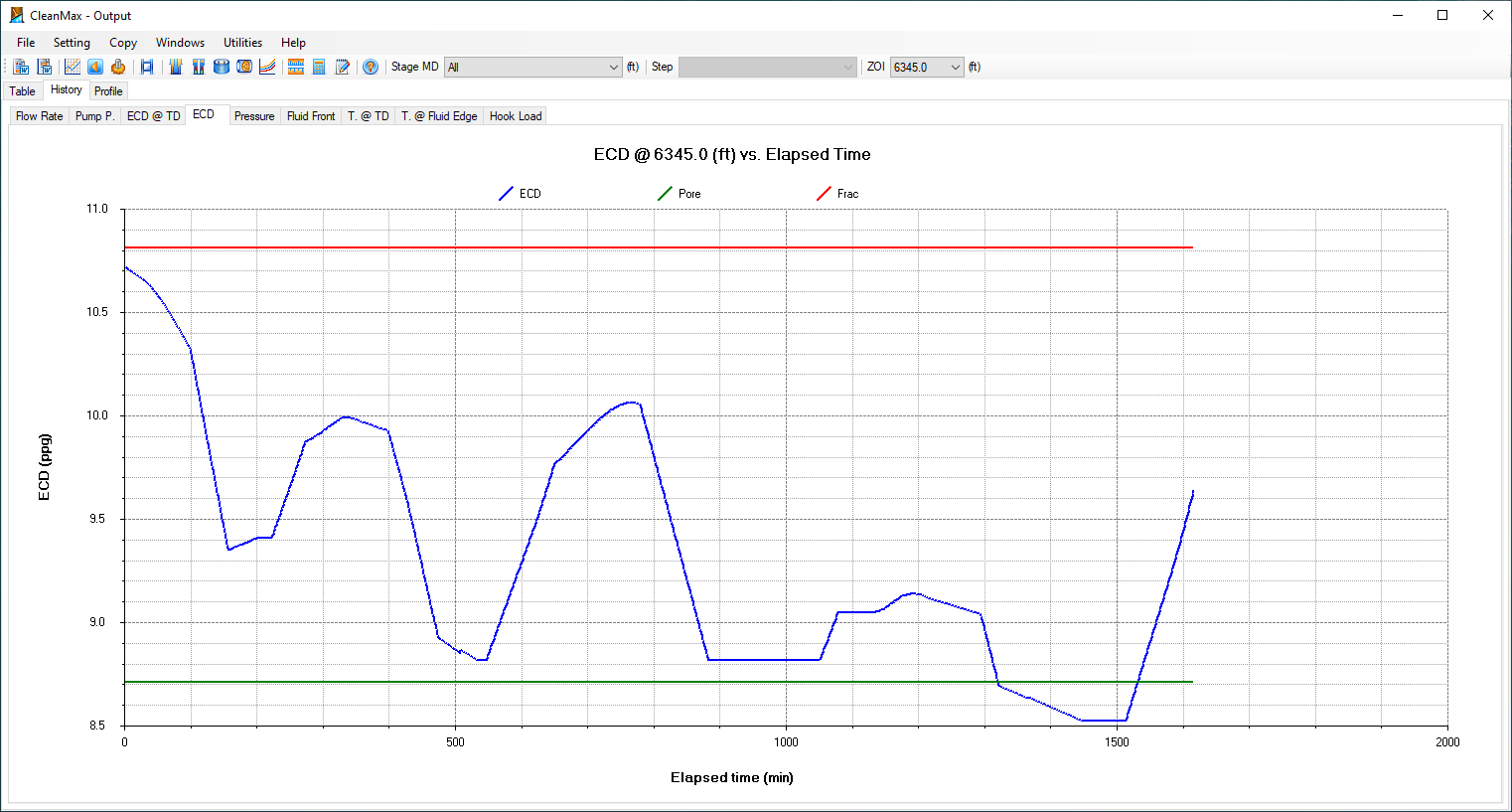Click the orange back arrow icon

(95, 67)
